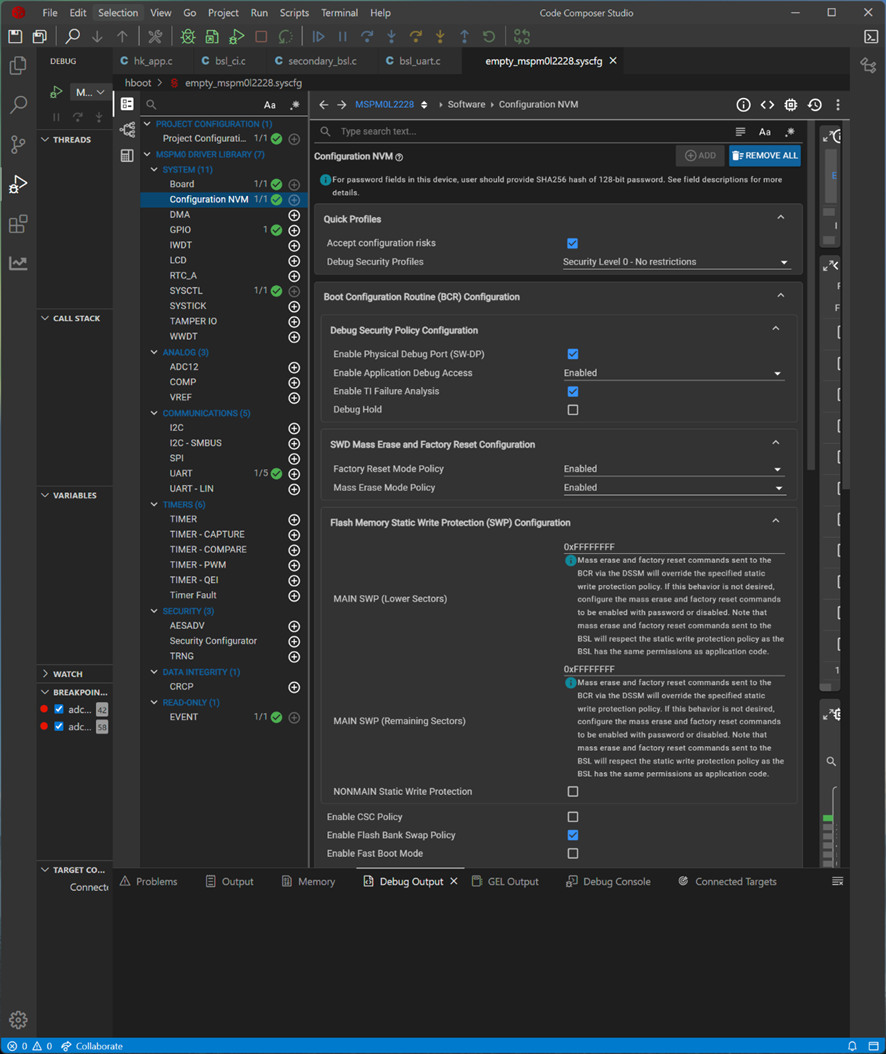The height and width of the screenshot is (1054, 886).
Task: Open the Run and Debug view
Action: [18, 184]
